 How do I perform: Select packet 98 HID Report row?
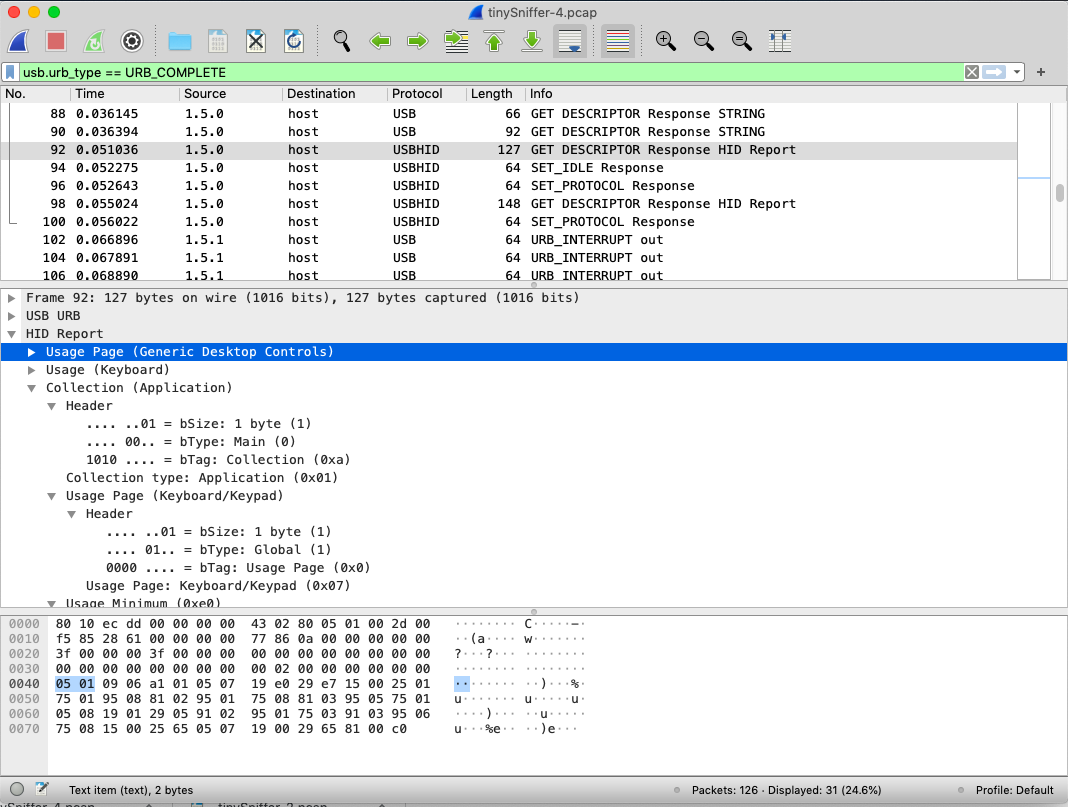[x=509, y=204]
